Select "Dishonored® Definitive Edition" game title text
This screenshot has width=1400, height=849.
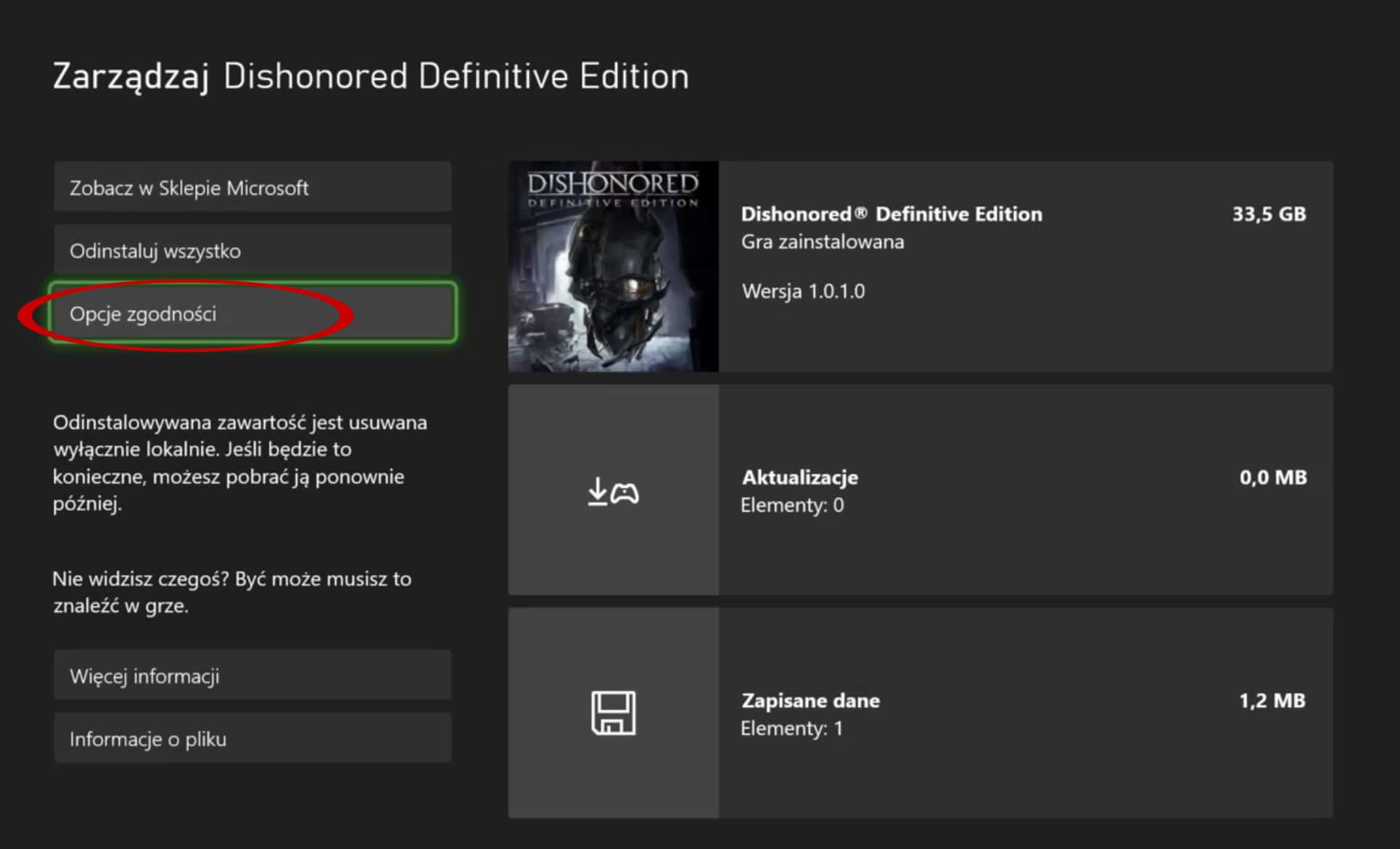coord(892,214)
